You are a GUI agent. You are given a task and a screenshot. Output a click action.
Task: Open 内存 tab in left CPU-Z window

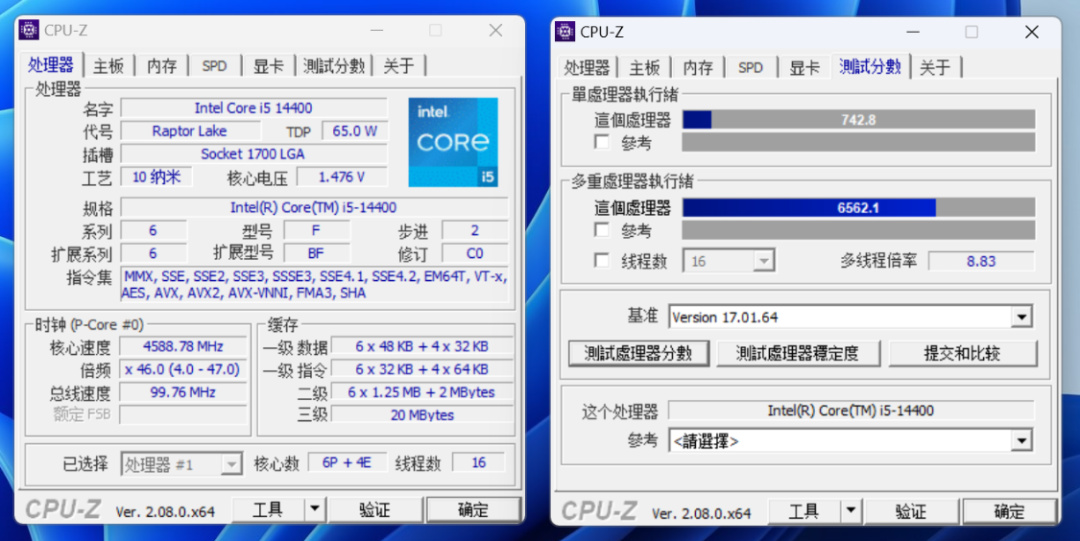coord(161,66)
